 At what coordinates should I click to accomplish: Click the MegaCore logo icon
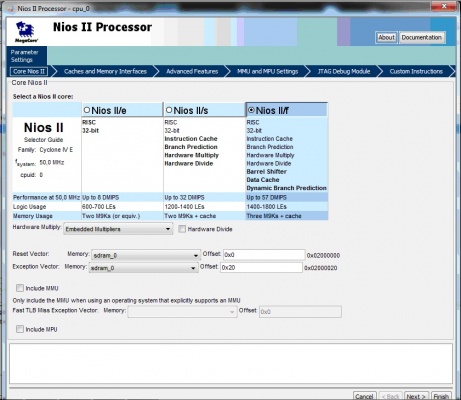click(x=26, y=32)
